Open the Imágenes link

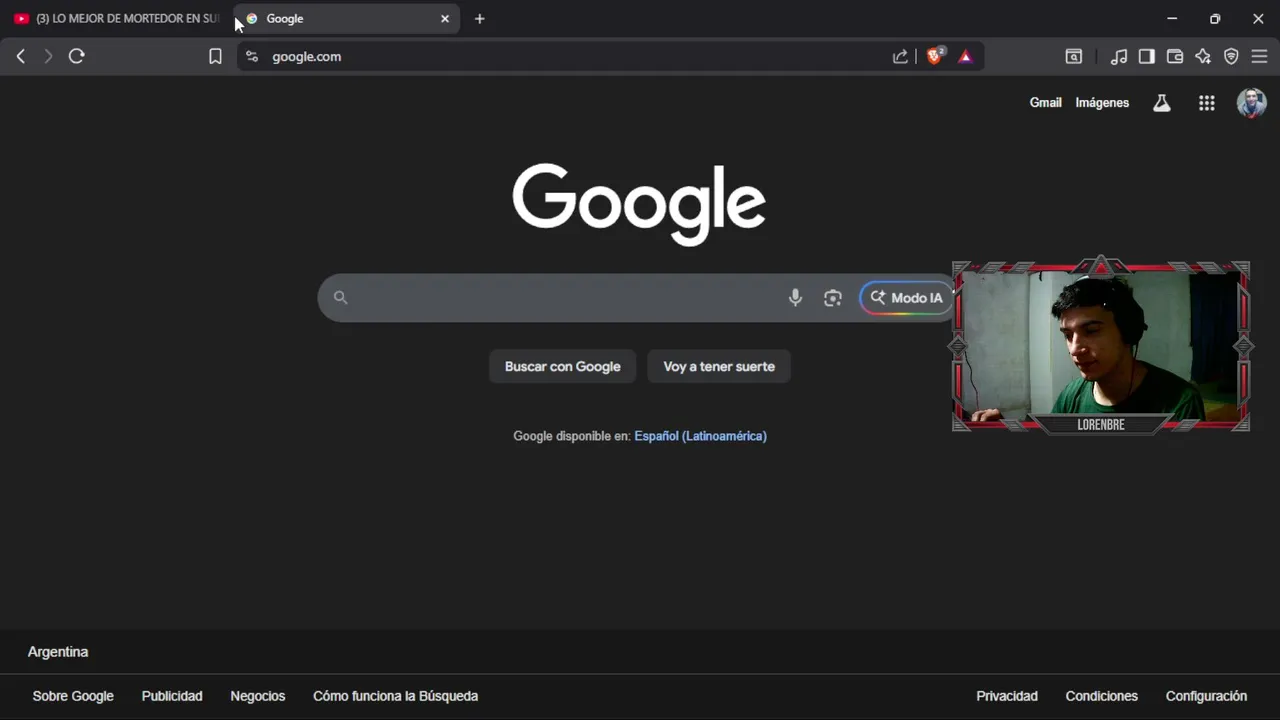1102,103
